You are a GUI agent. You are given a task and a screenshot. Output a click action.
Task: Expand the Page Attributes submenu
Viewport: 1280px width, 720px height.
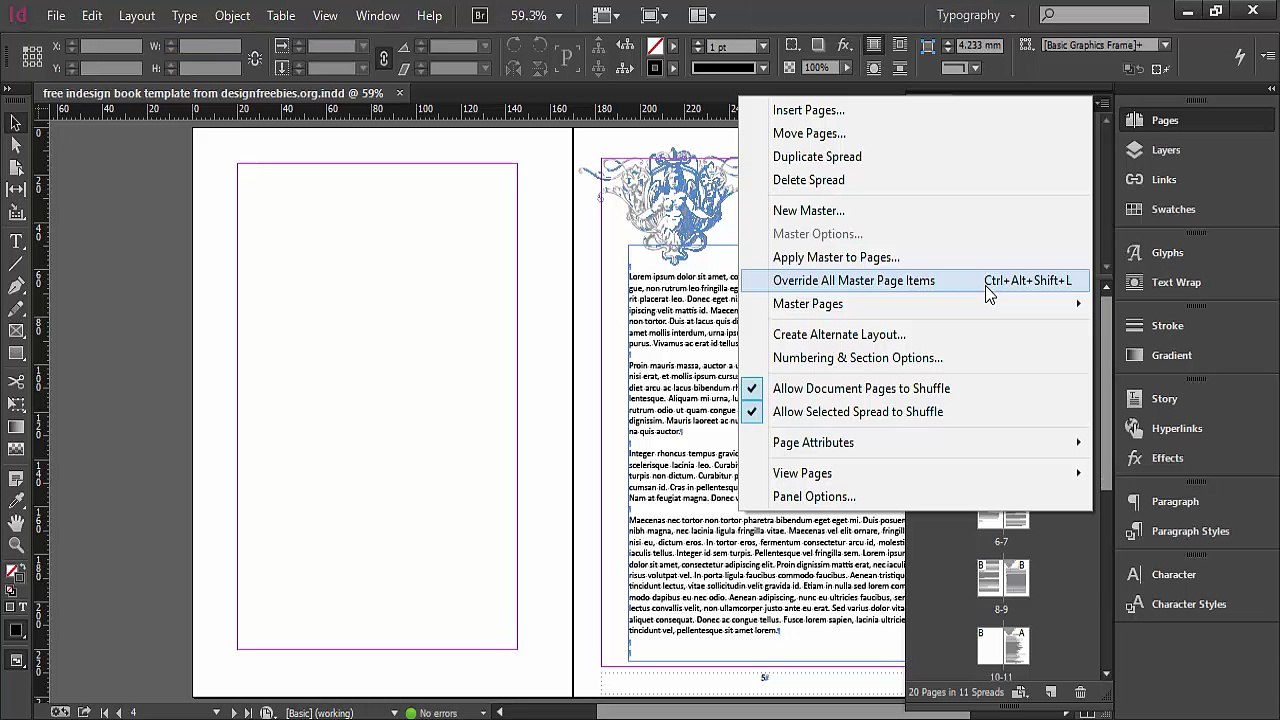915,443
